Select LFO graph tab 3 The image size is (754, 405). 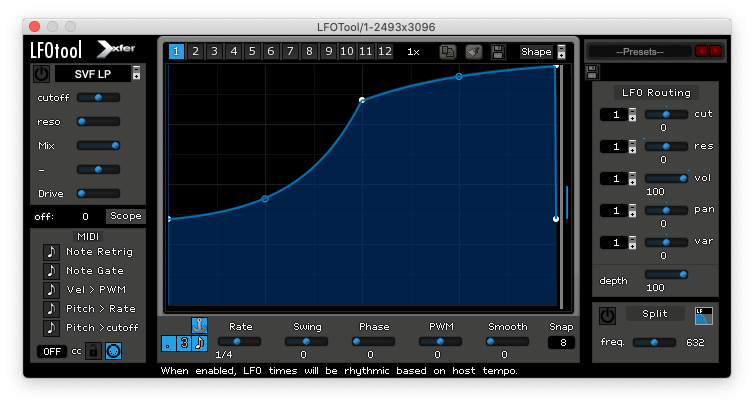[x=214, y=51]
